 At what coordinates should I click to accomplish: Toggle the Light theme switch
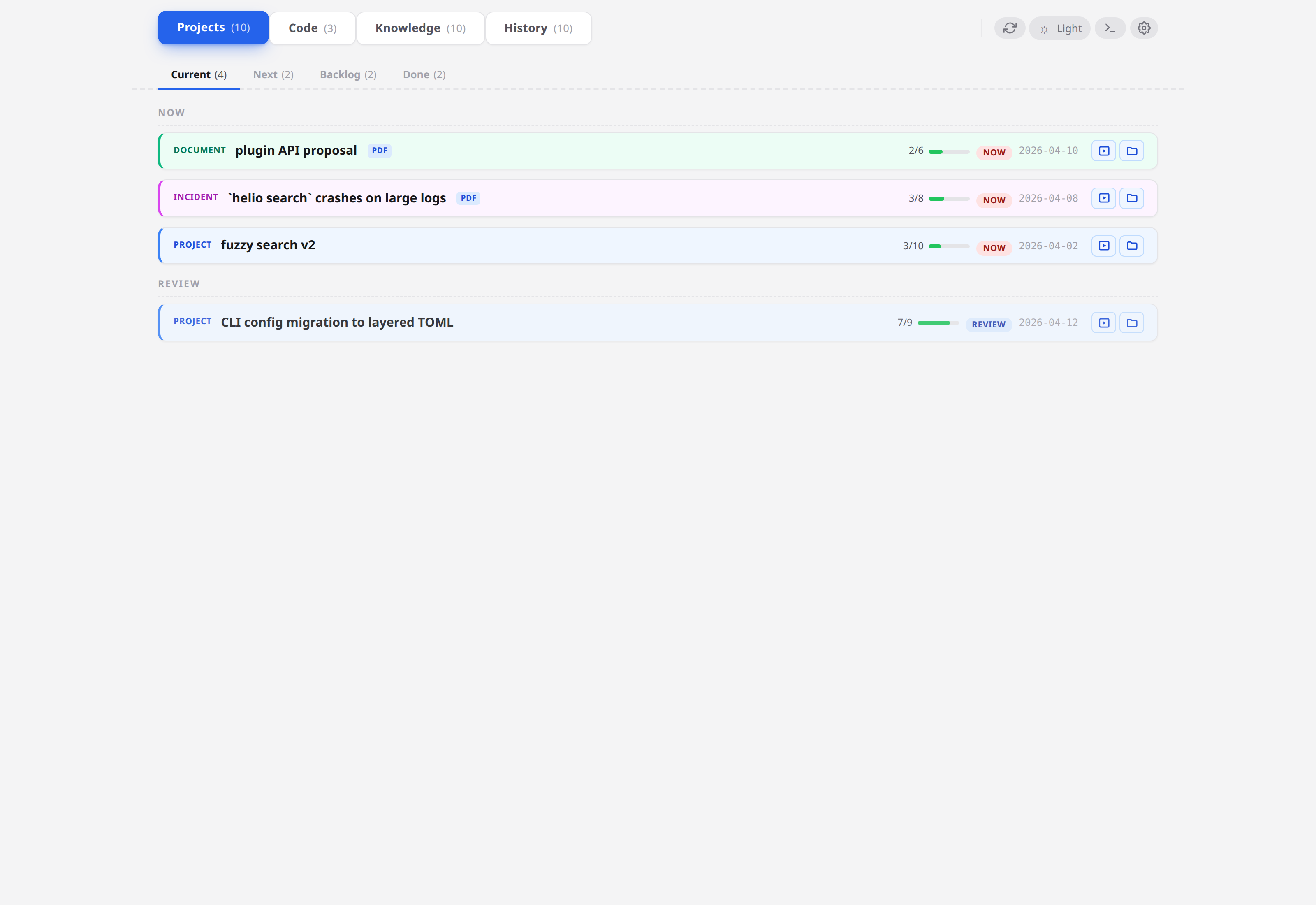[1059, 28]
